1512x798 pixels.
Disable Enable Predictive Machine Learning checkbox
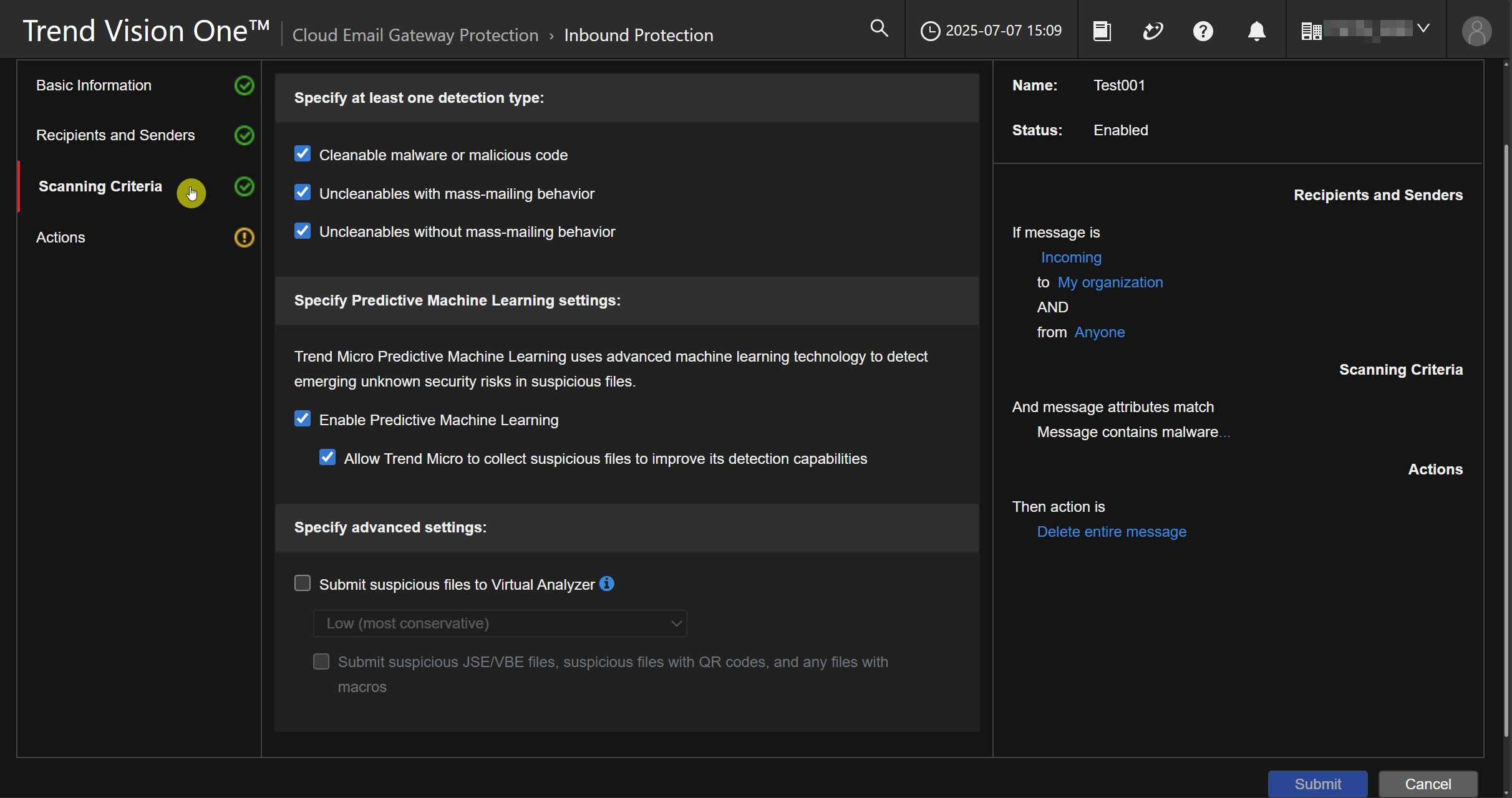pos(303,419)
